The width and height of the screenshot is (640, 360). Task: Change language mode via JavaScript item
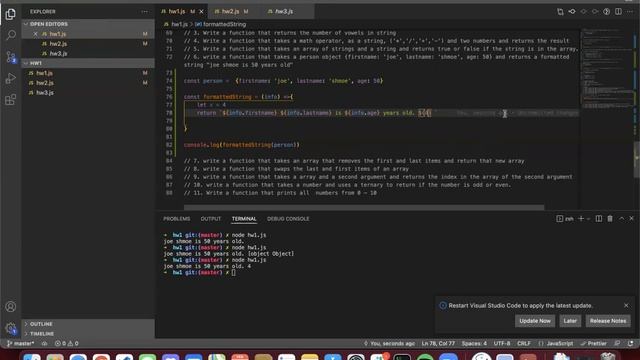click(556, 344)
